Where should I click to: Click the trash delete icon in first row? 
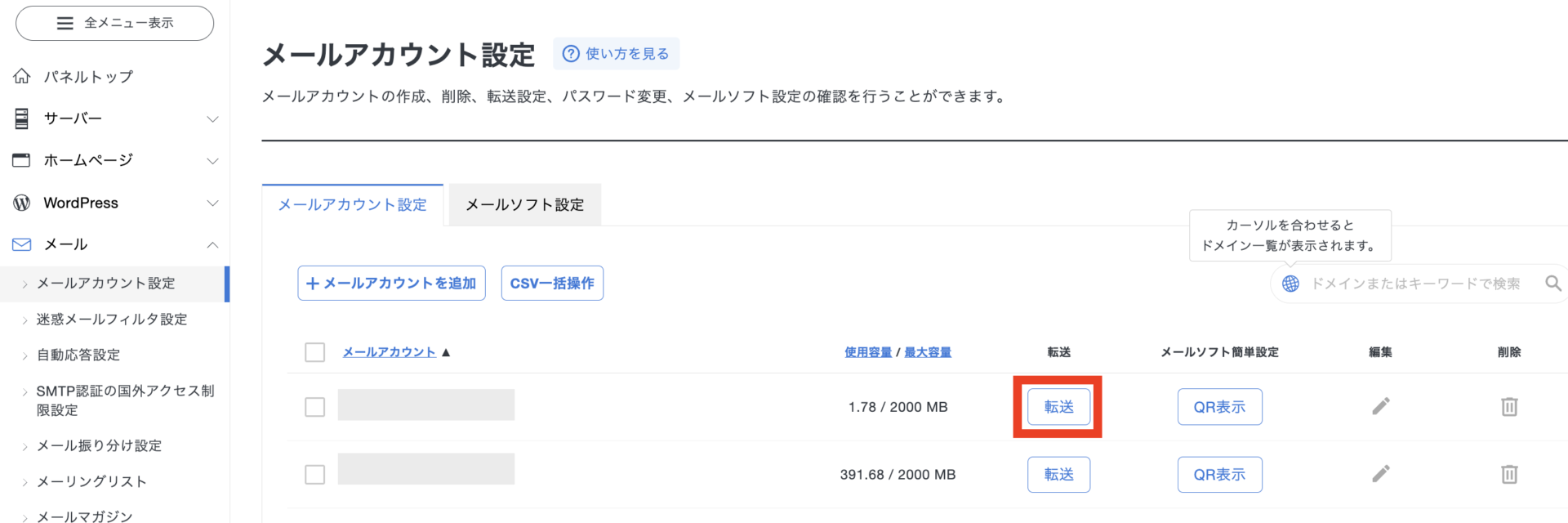pos(1508,406)
